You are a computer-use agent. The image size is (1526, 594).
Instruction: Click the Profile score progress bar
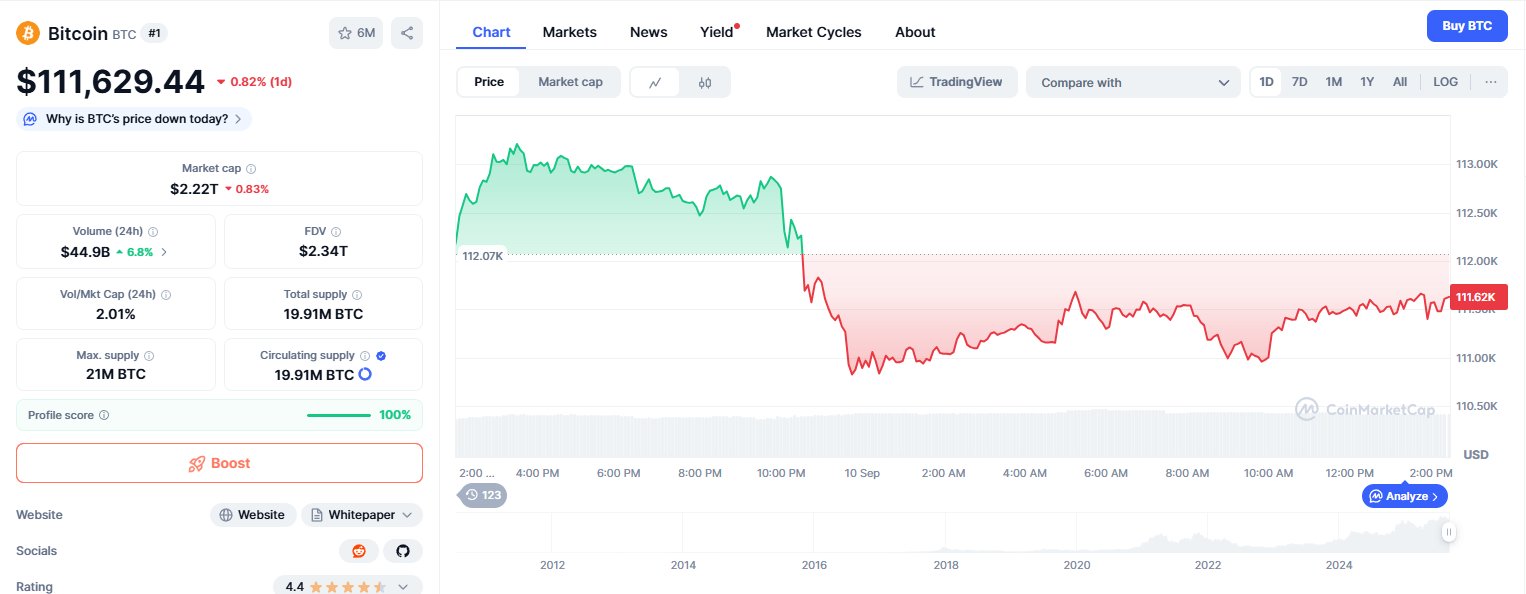pyautogui.click(x=339, y=415)
